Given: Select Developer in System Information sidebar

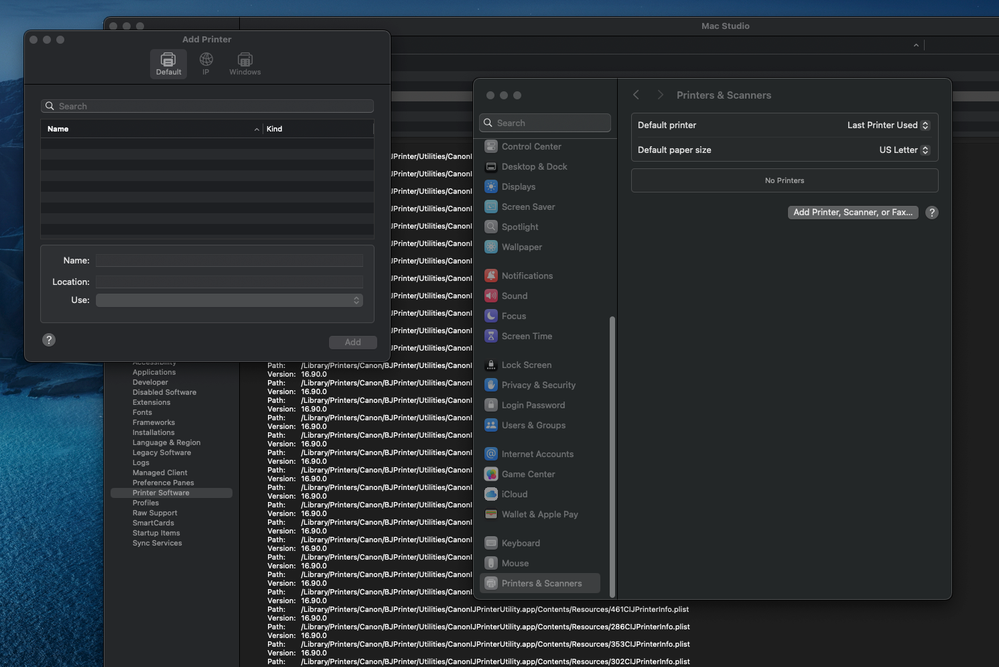Looking at the screenshot, I should [x=150, y=382].
